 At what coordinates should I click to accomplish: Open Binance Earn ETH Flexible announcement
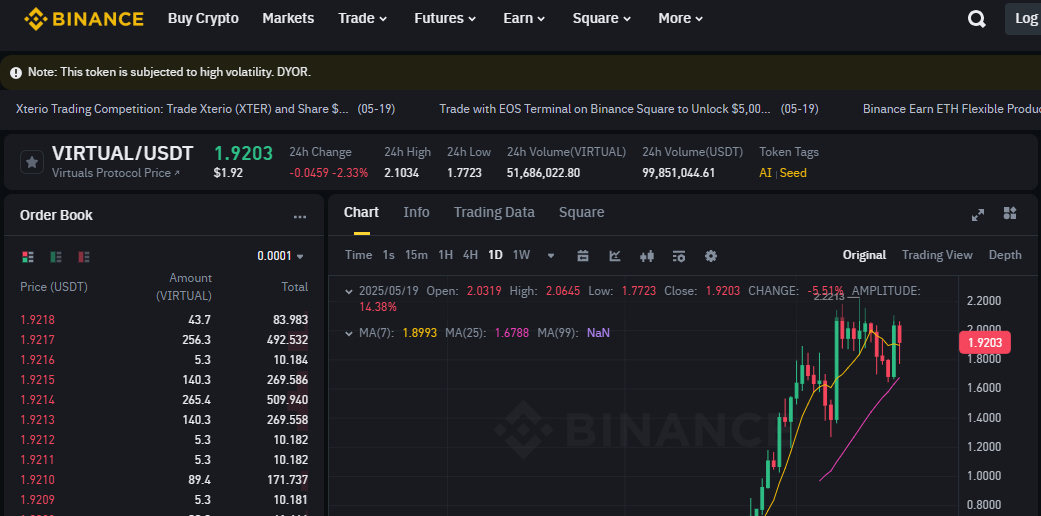pos(951,109)
